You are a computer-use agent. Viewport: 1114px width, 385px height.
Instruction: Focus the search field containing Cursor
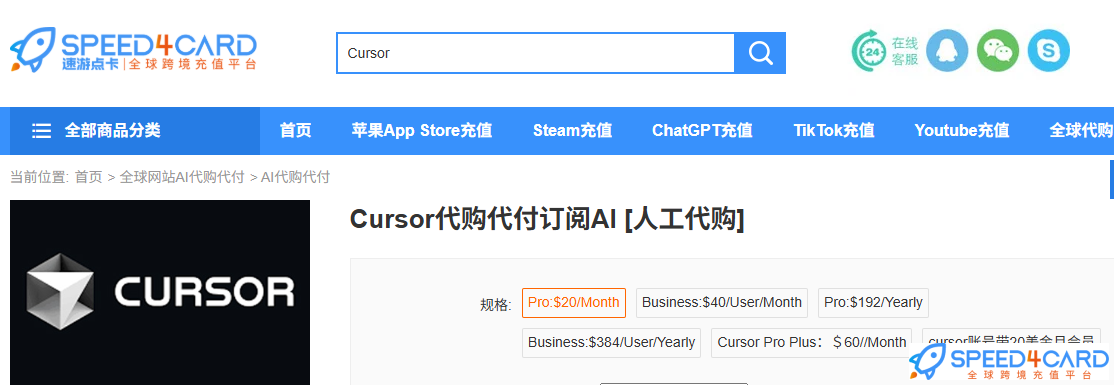tap(536, 53)
